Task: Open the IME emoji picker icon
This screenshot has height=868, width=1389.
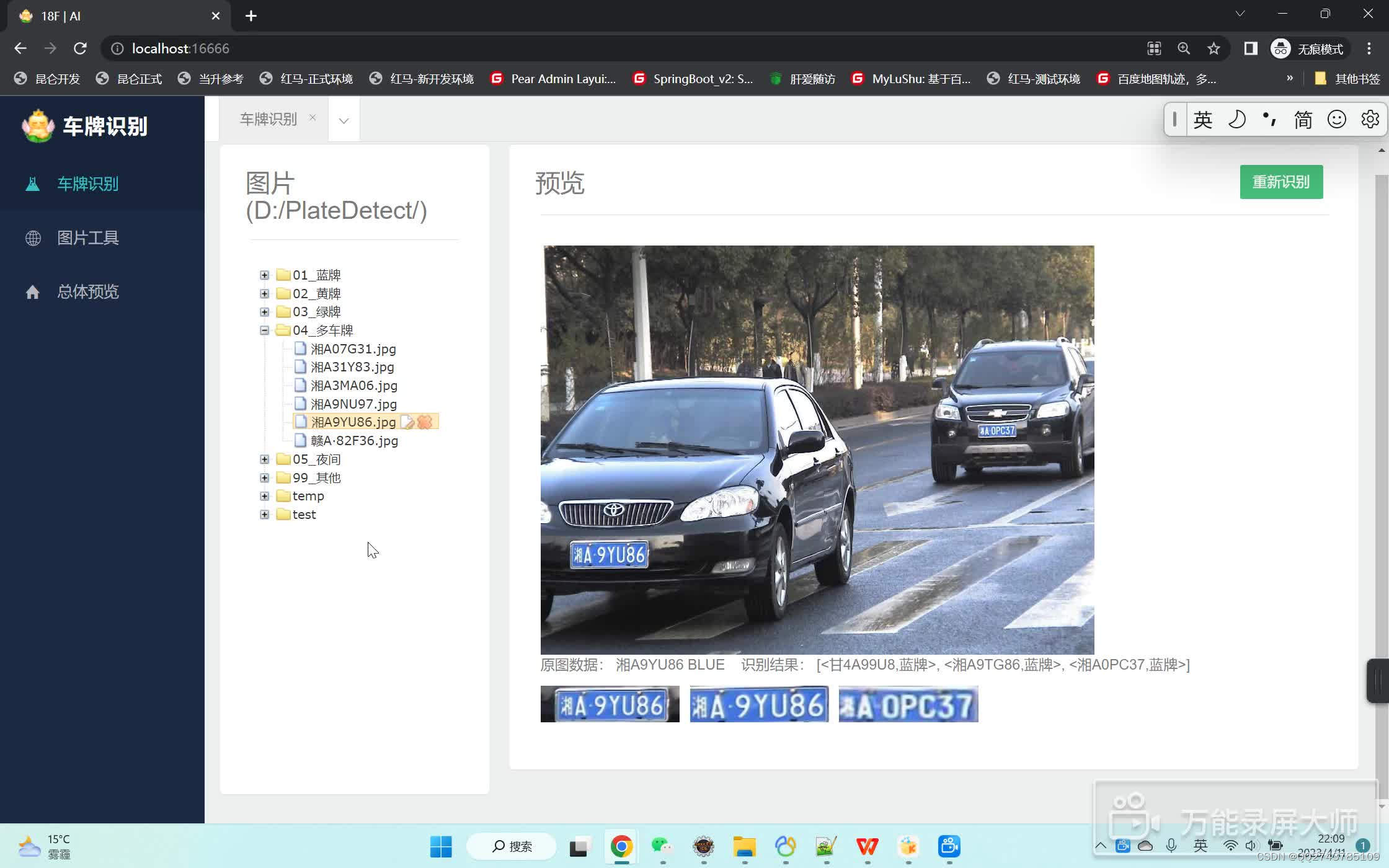Action: coord(1337,119)
